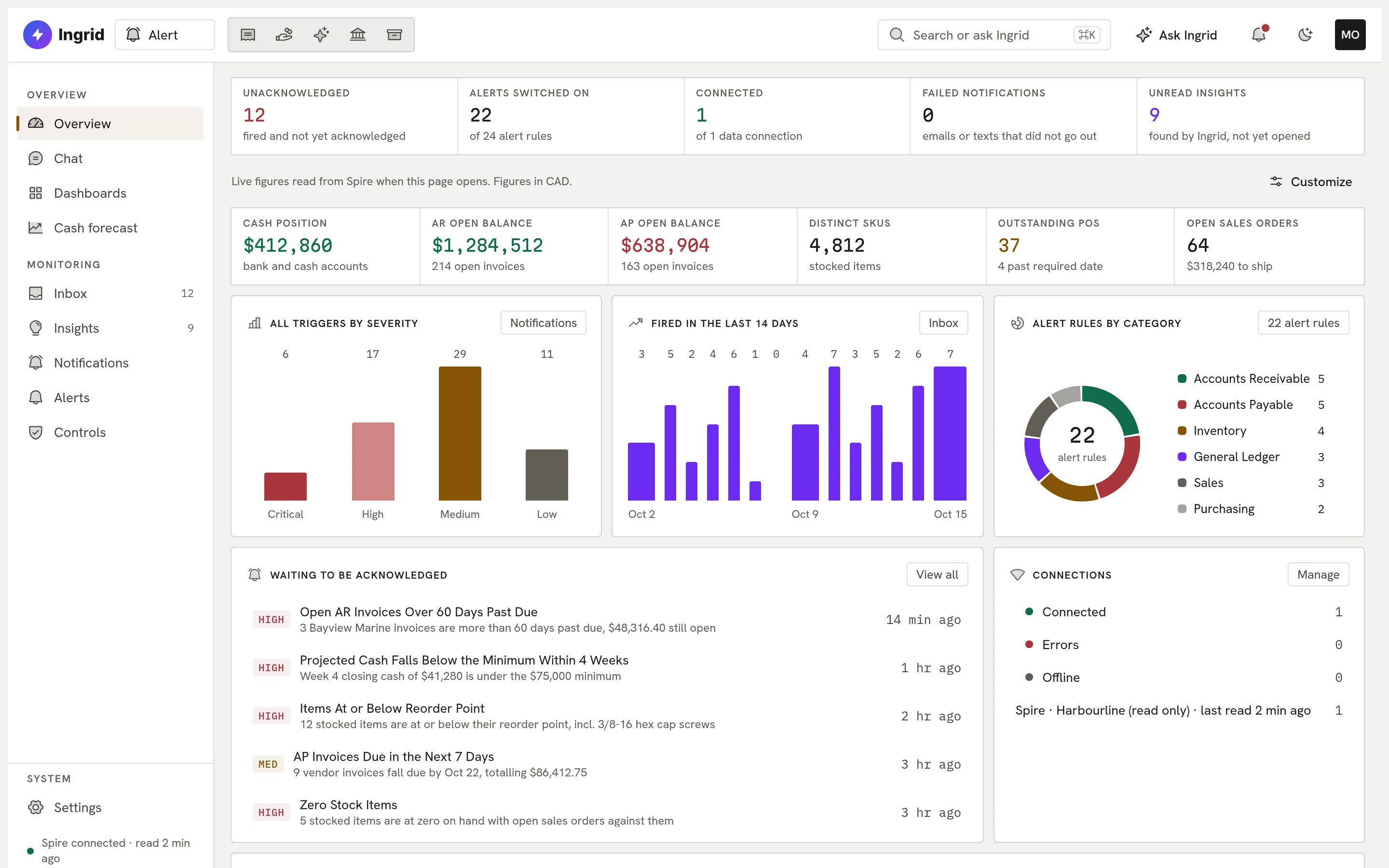The width and height of the screenshot is (1389, 868).
Task: Click Notifications button on severity chart
Action: coord(543,323)
